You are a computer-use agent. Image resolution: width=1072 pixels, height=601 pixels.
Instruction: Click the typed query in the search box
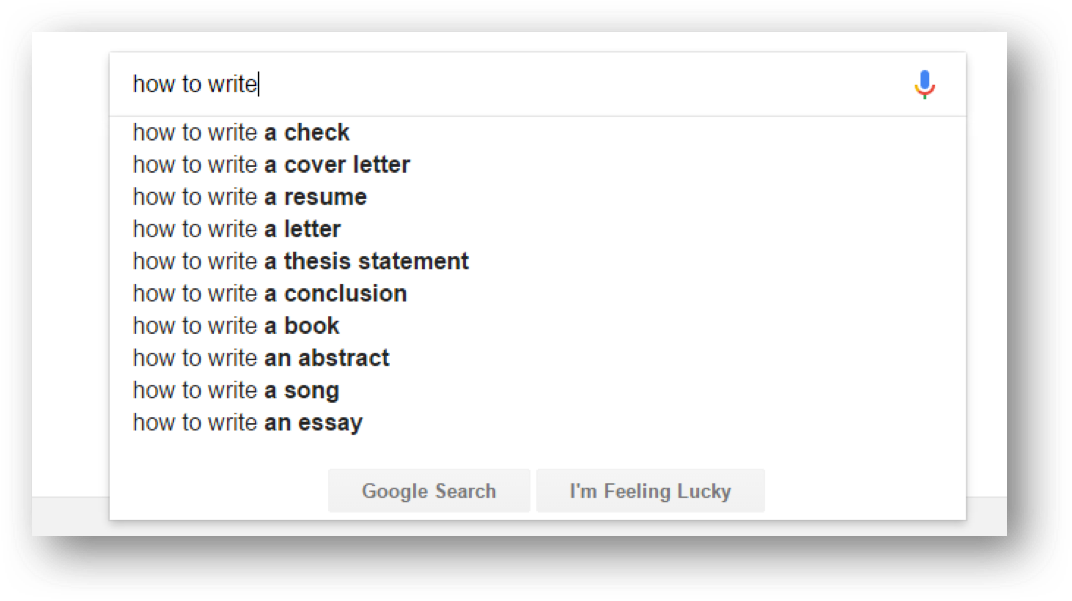point(195,84)
